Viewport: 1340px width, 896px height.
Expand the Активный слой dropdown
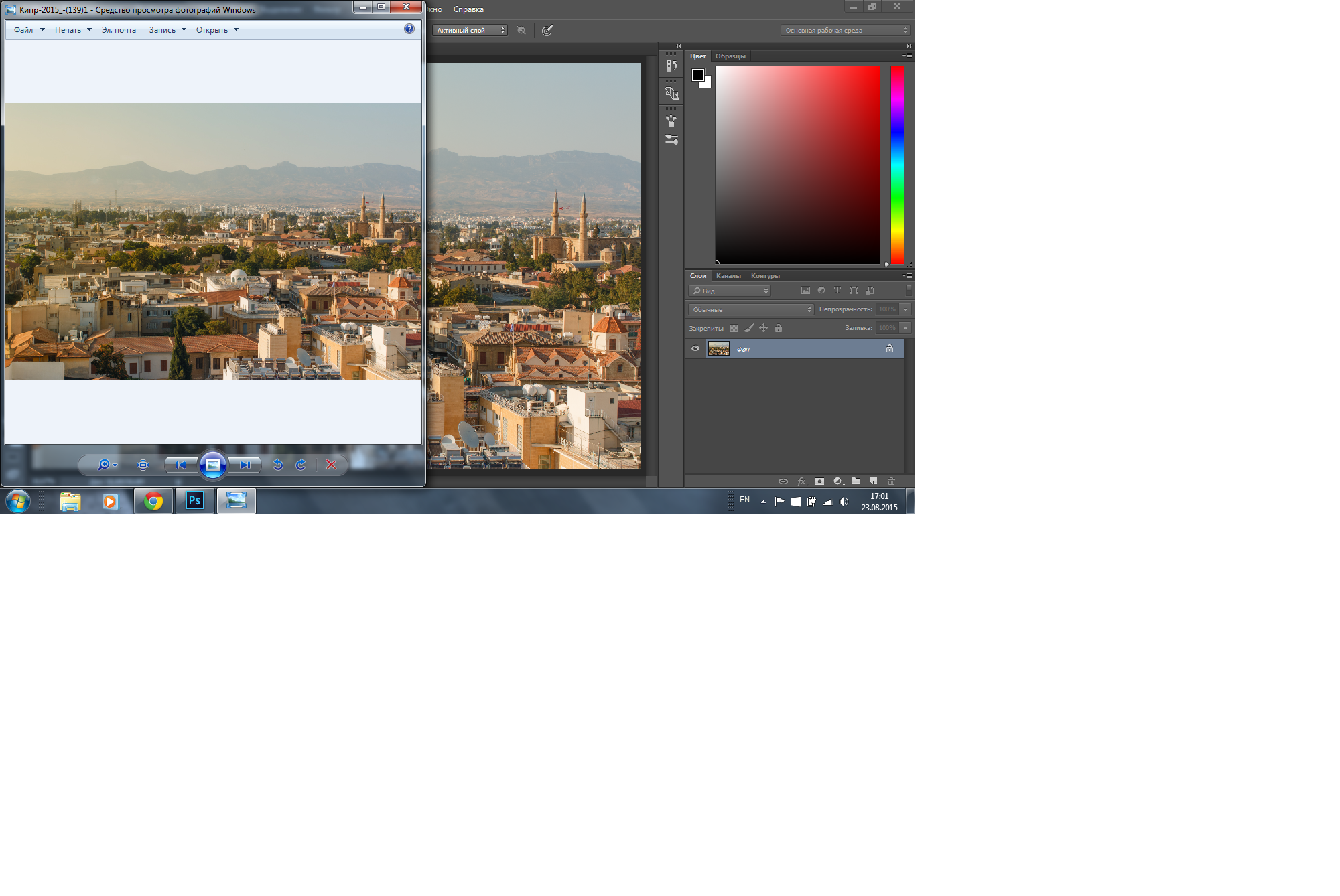click(470, 30)
